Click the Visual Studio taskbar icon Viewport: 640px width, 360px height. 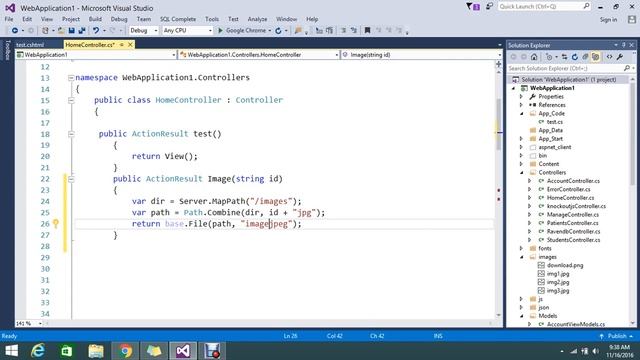coord(183,351)
